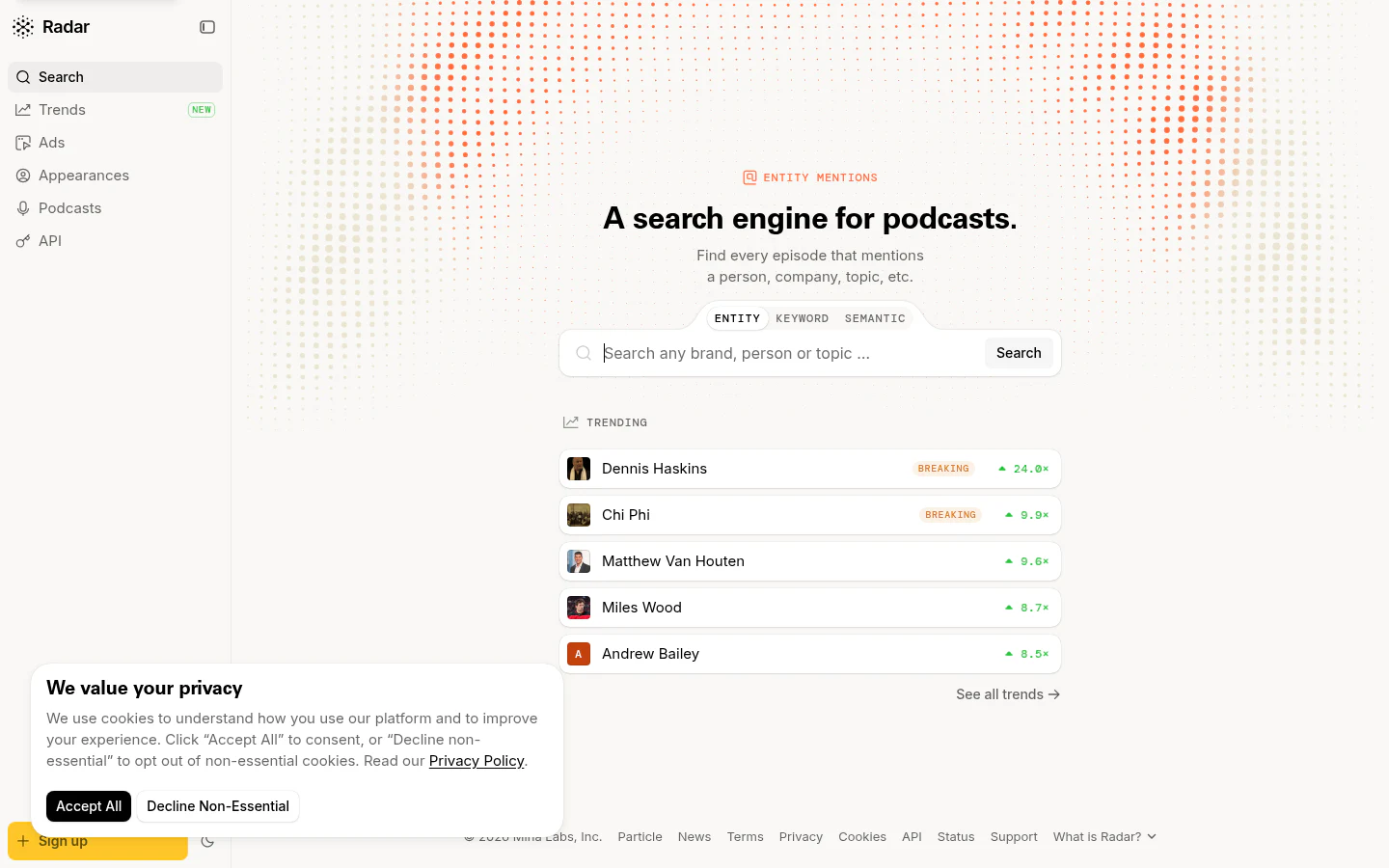The image size is (1389, 868).
Task: Open API in the sidebar
Action: pyautogui.click(x=115, y=241)
